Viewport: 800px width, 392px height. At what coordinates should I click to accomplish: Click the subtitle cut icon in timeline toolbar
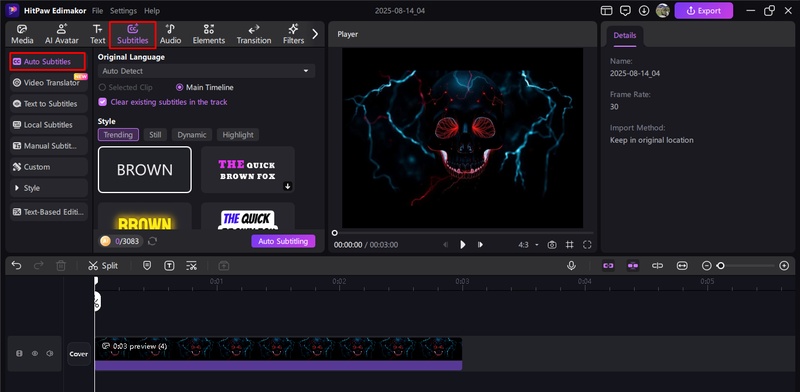point(191,265)
